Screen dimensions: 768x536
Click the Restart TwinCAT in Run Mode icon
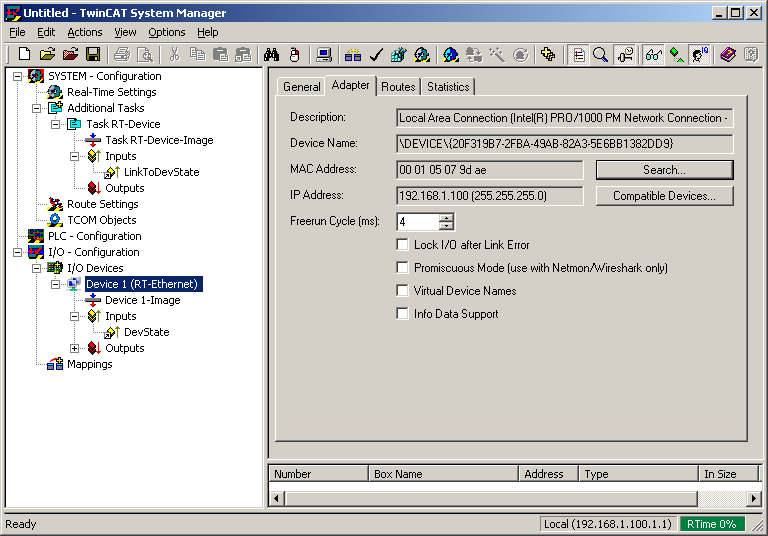pyautogui.click(x=422, y=54)
